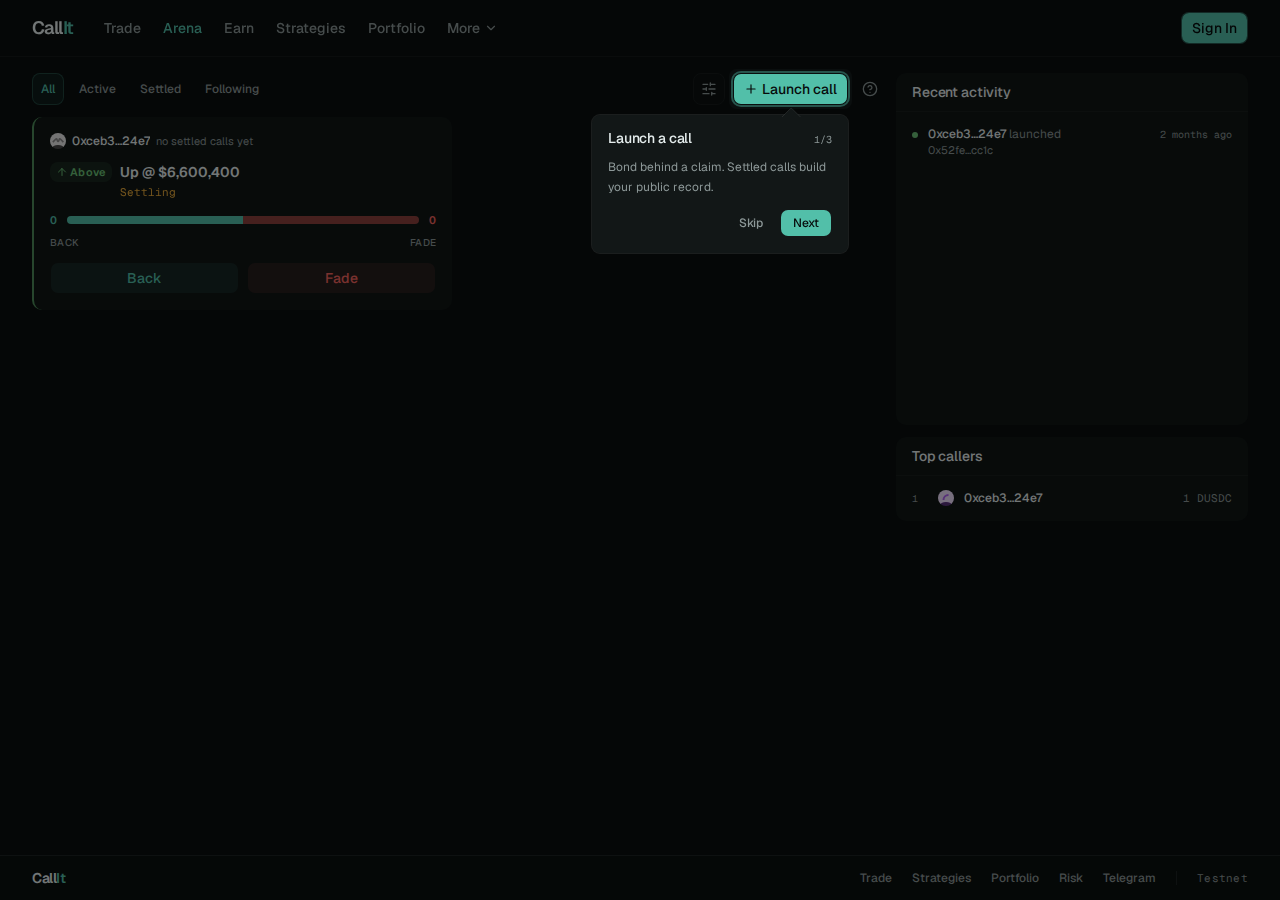Viewport: 1280px width, 900px height.
Task: Click the Back/Fade ratio bar
Action: [243, 220]
